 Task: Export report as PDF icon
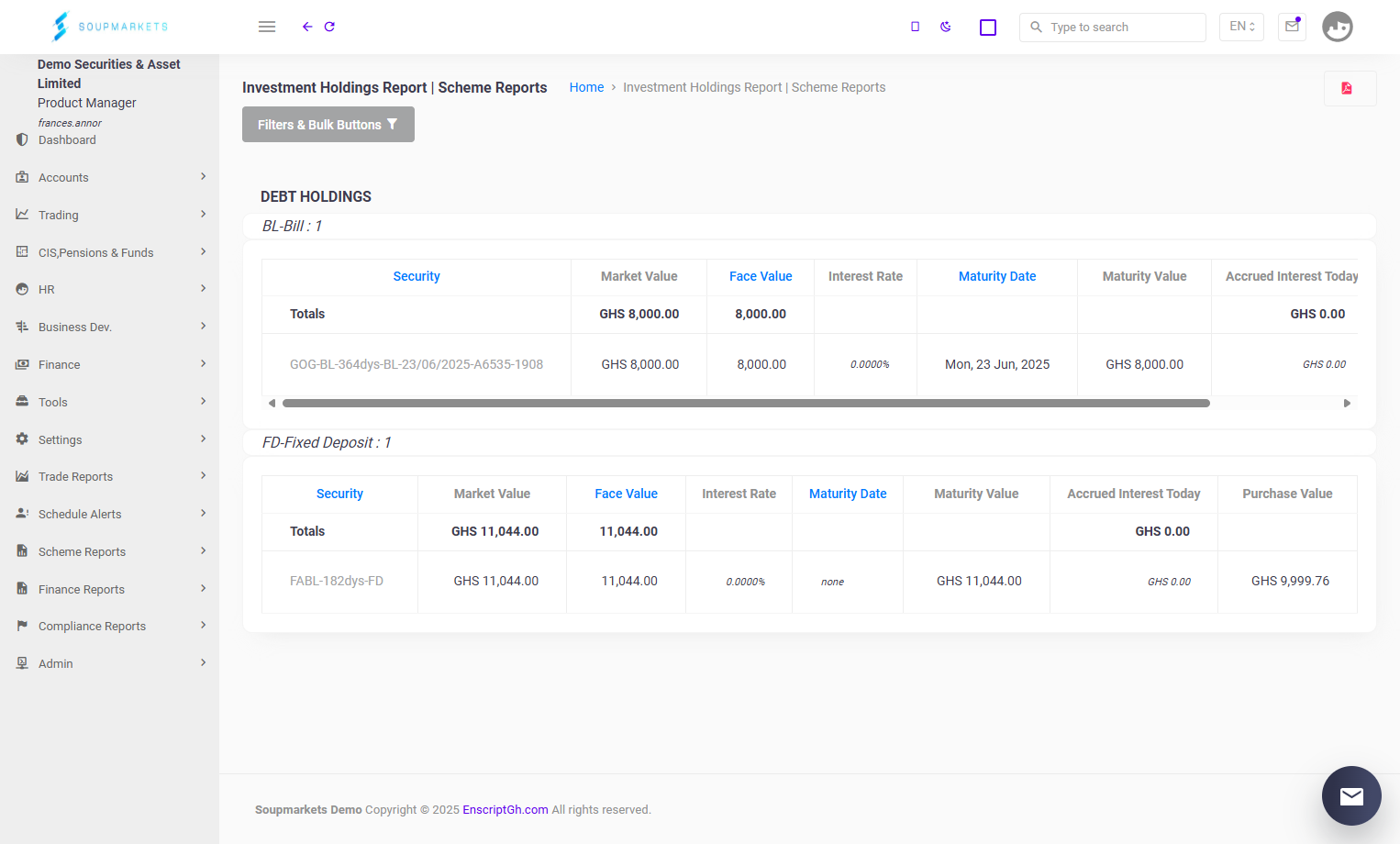click(x=1347, y=88)
